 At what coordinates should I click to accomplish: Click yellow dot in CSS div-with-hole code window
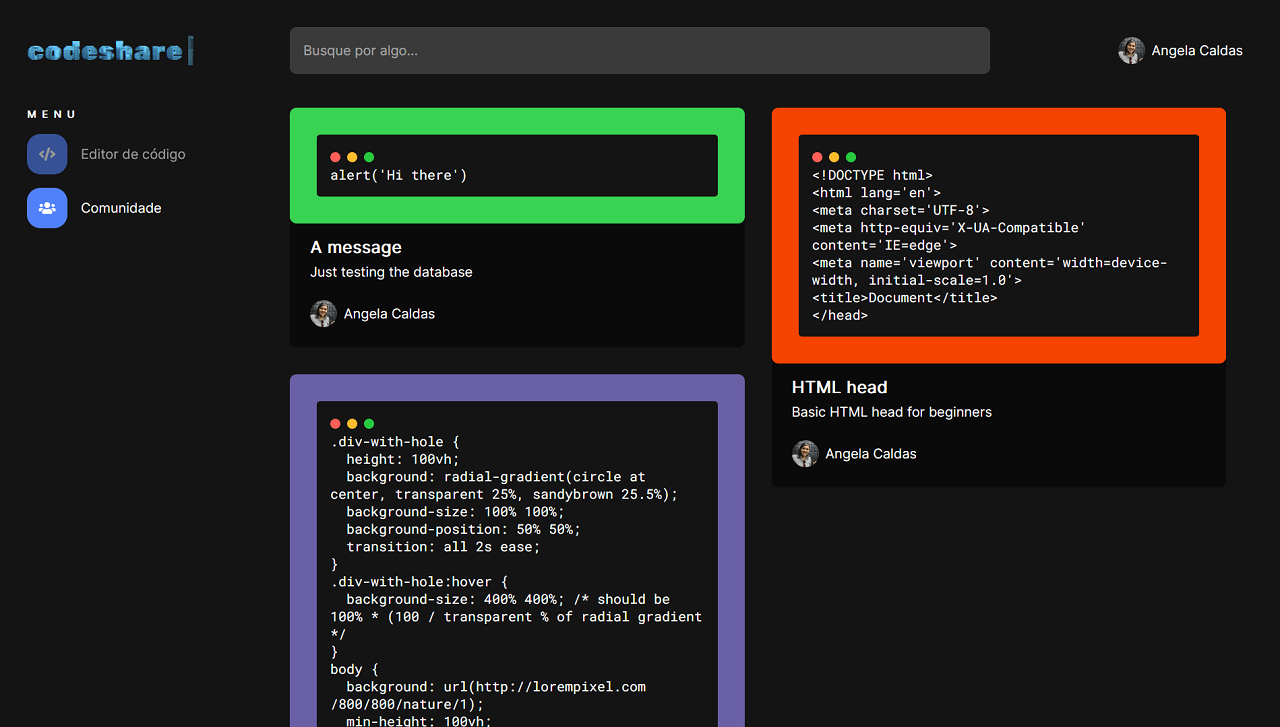tap(352, 424)
